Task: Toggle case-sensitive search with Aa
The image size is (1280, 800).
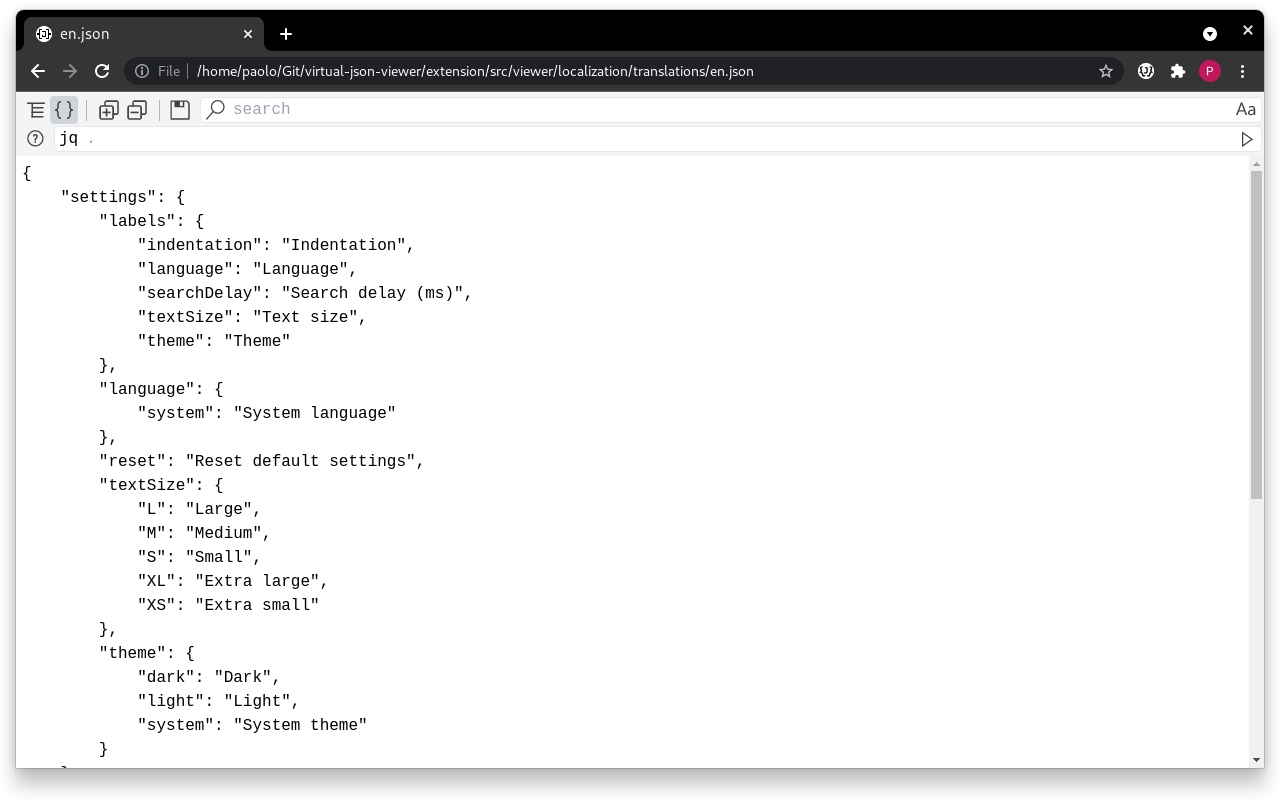Action: coord(1246,110)
